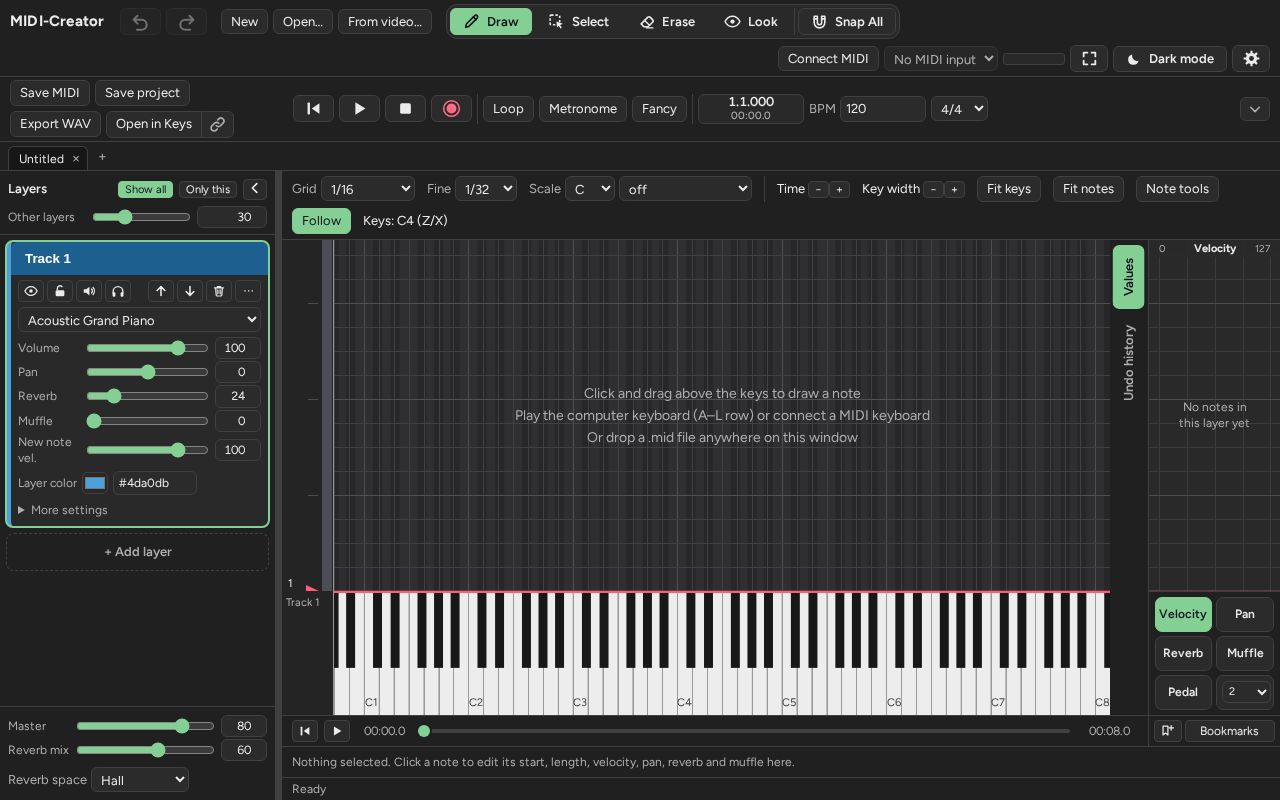The image size is (1280, 800).
Task: Hide Track 1 with the eye icon
Action: point(31,291)
